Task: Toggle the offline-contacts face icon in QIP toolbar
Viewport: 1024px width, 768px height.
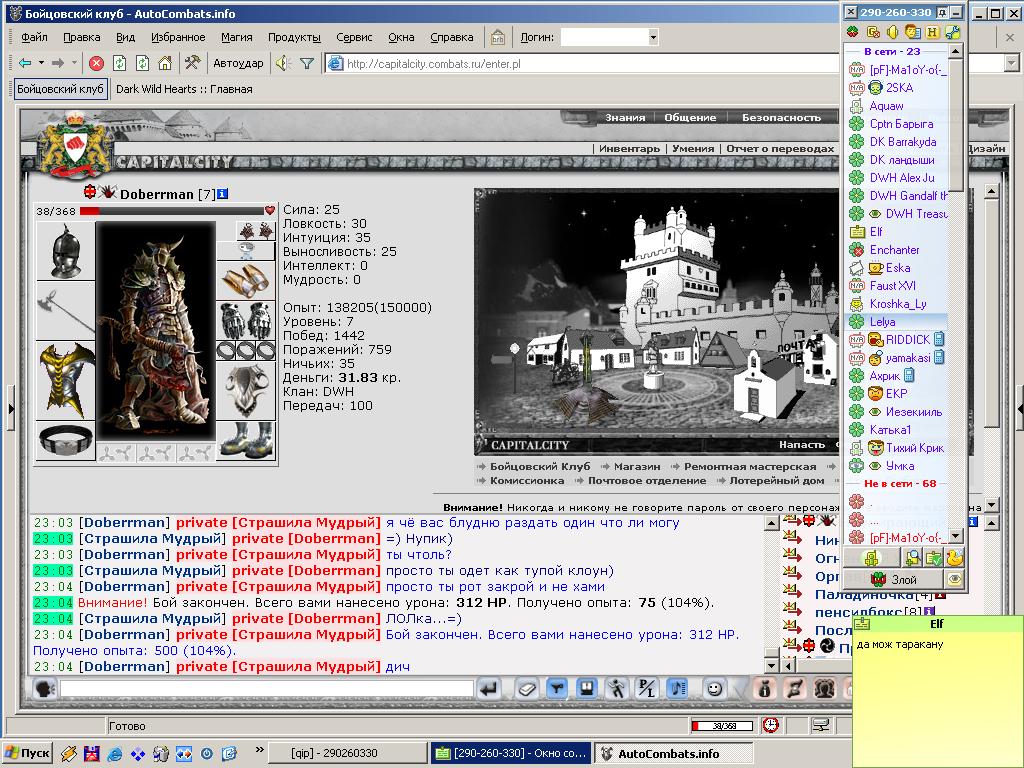Action: coord(913,31)
